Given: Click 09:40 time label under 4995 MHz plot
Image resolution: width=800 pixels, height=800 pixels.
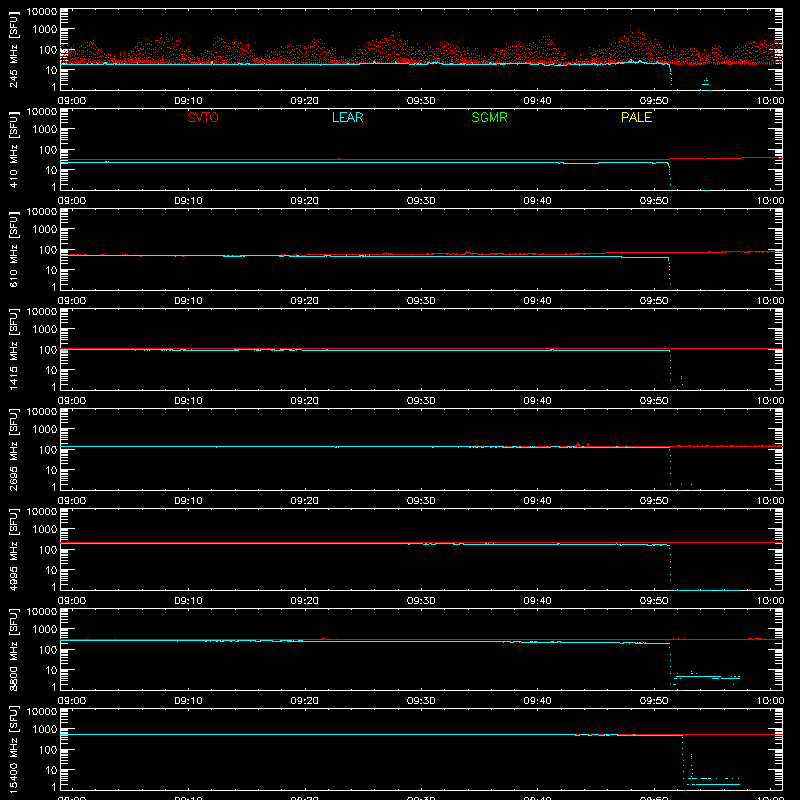Looking at the screenshot, I should [x=537, y=601].
